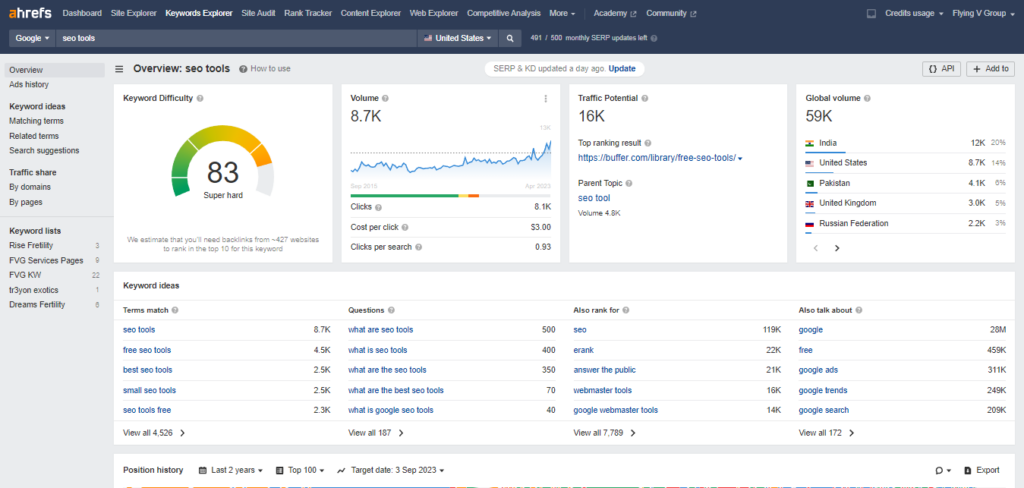Viewport: 1024px width, 488px height.
Task: Click help icon next to Volume
Action: [385, 98]
